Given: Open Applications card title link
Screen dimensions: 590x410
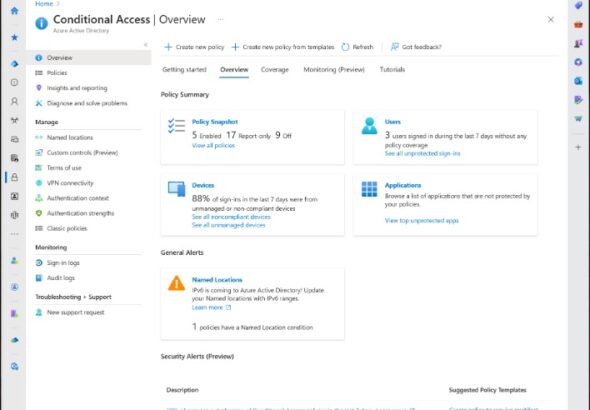Looking at the screenshot, I should [x=403, y=185].
